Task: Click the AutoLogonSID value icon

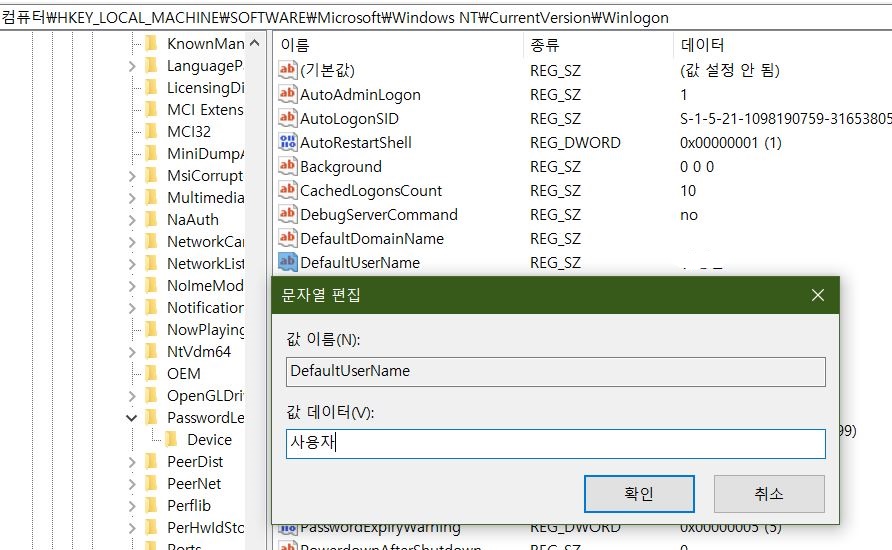Action: 287,118
